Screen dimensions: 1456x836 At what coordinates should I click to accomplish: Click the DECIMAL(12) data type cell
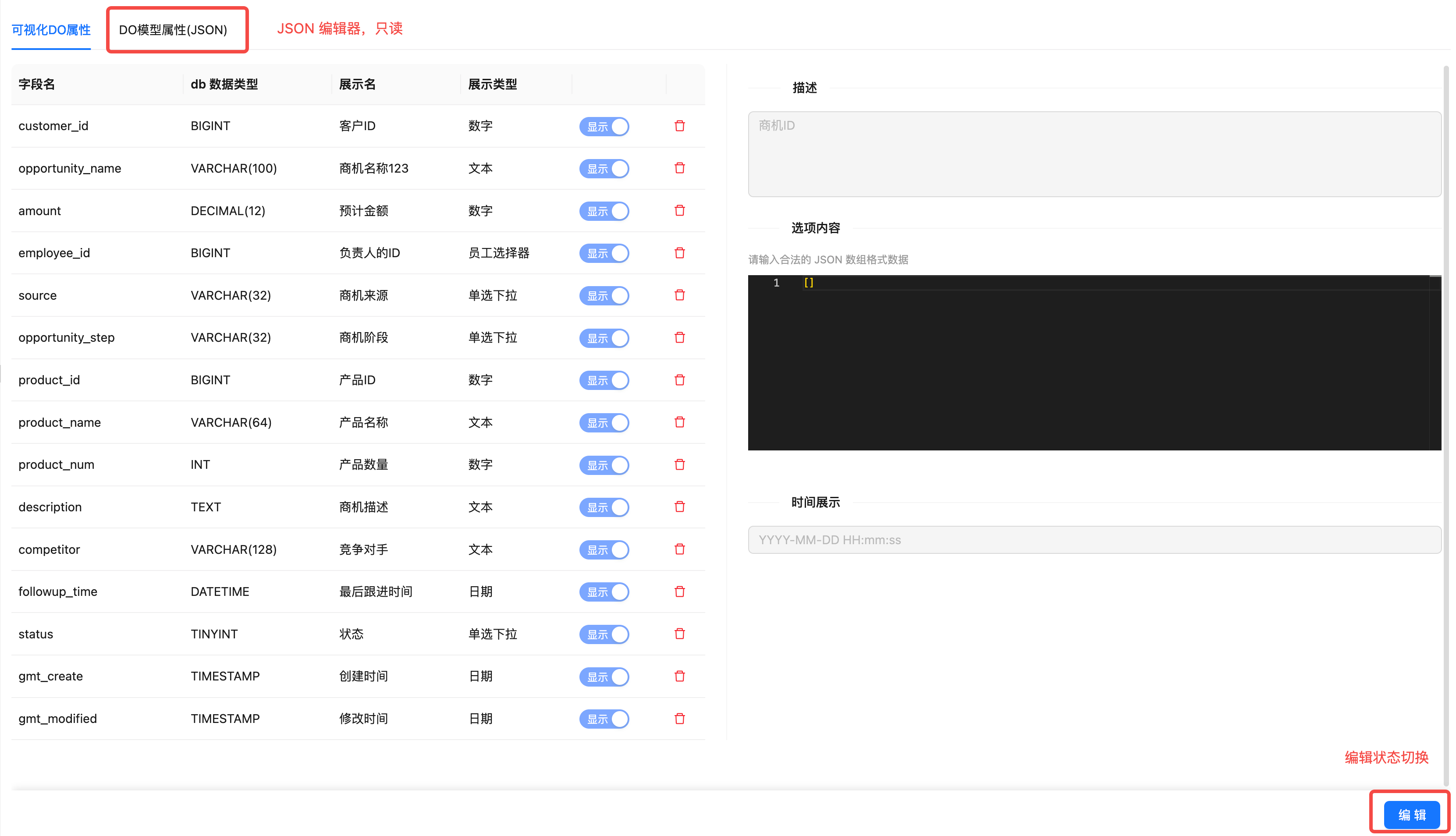[x=228, y=211]
